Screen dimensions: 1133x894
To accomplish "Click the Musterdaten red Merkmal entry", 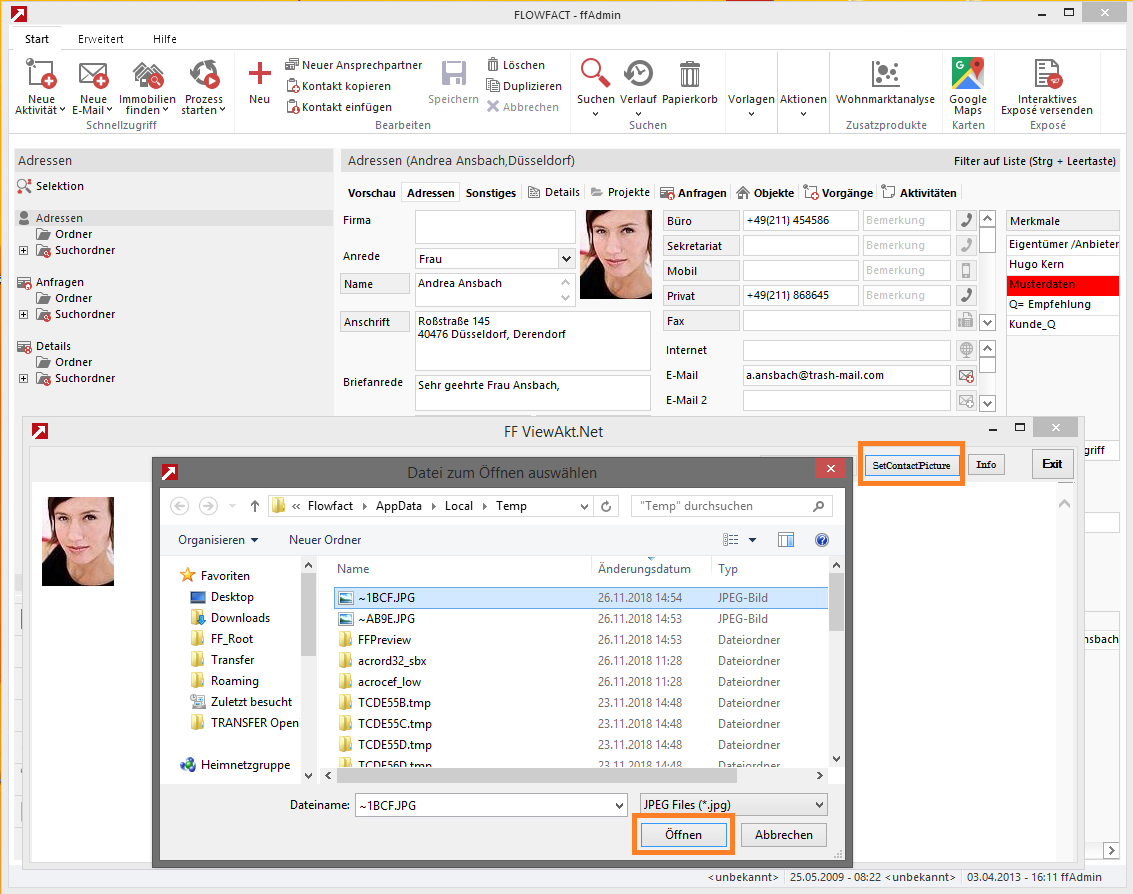I will coord(1062,285).
